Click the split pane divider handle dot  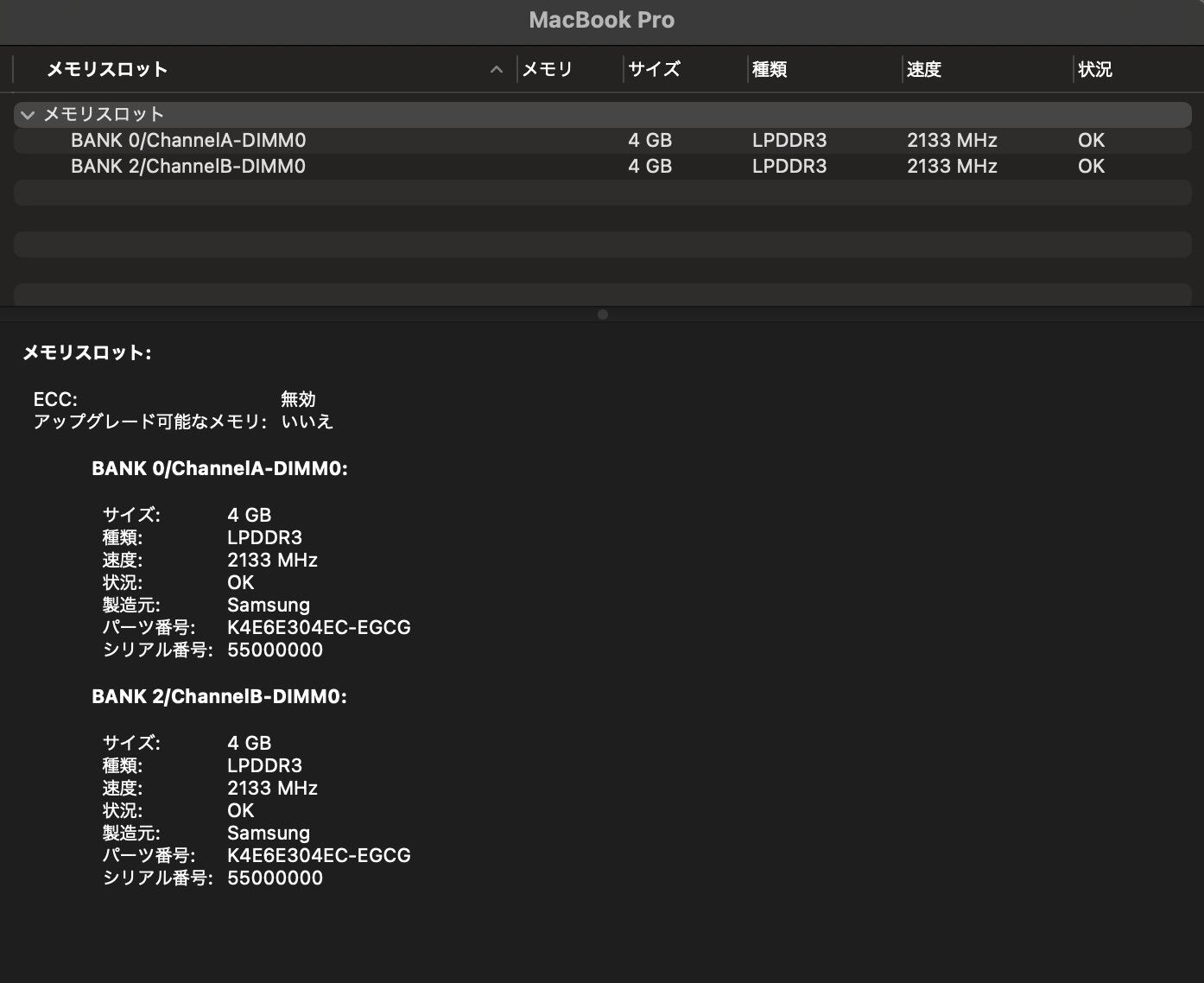tap(602, 314)
